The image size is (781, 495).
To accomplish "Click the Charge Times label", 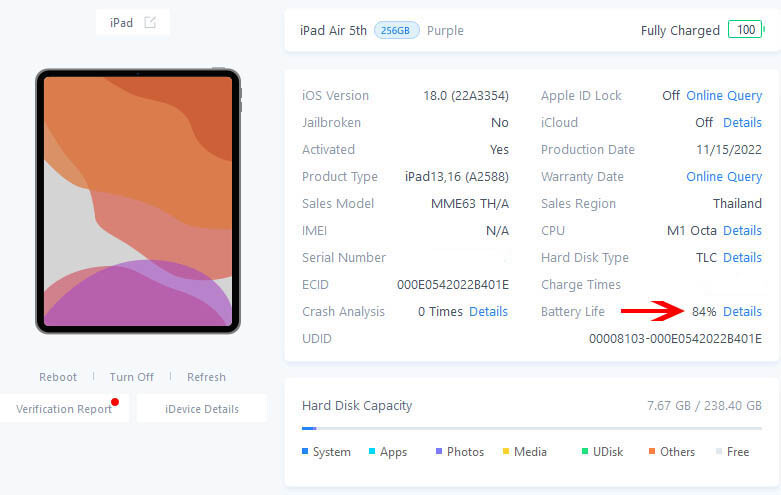I will [x=581, y=285].
